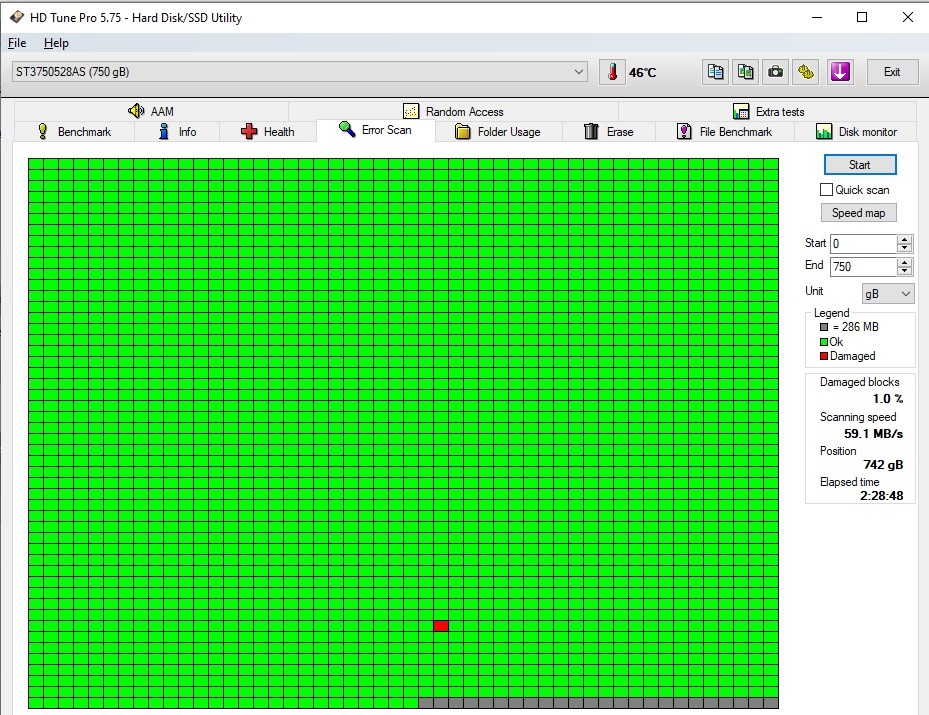Open the File menu

pyautogui.click(x=17, y=43)
